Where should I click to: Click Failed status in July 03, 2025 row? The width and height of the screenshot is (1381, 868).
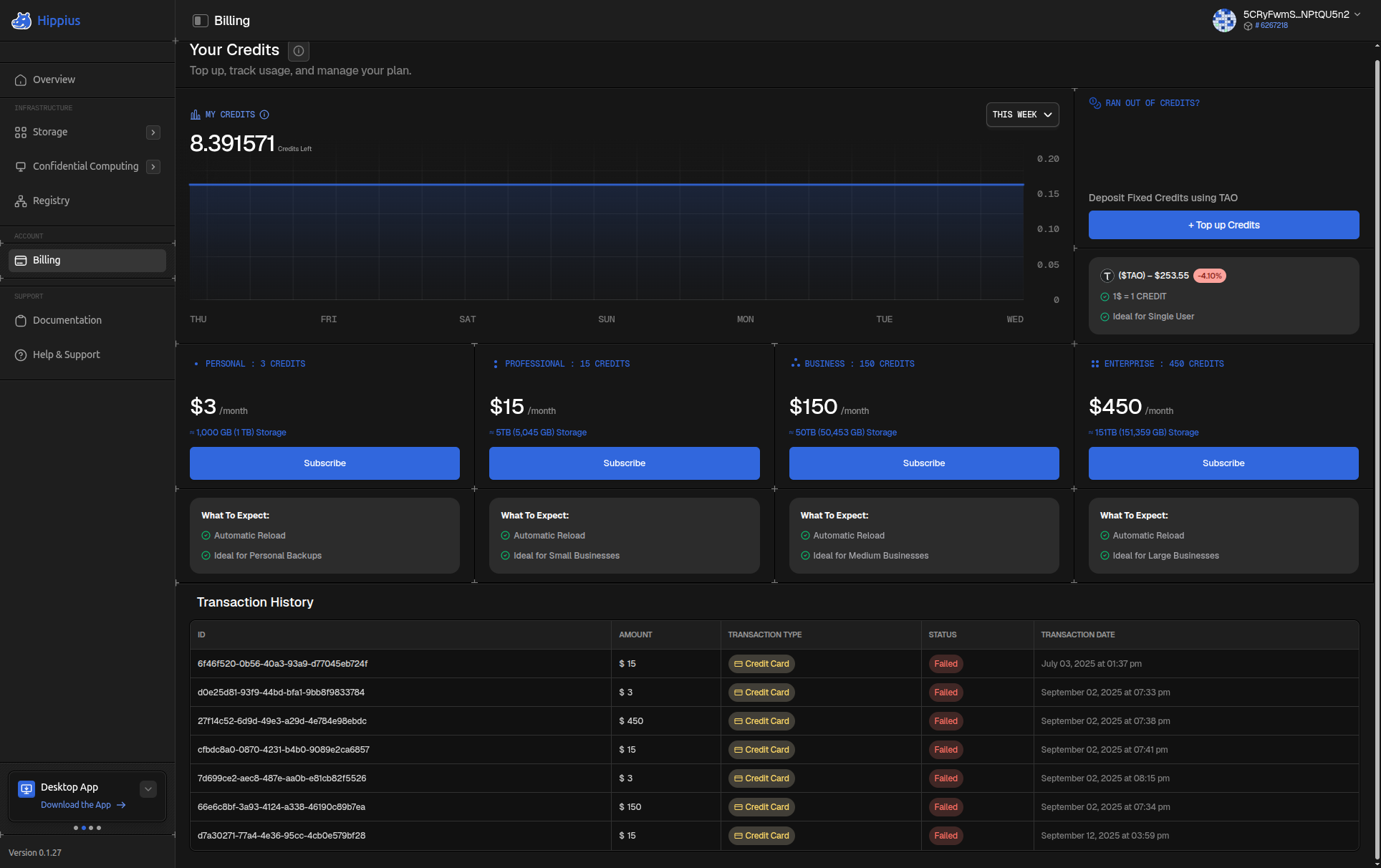[x=945, y=664]
